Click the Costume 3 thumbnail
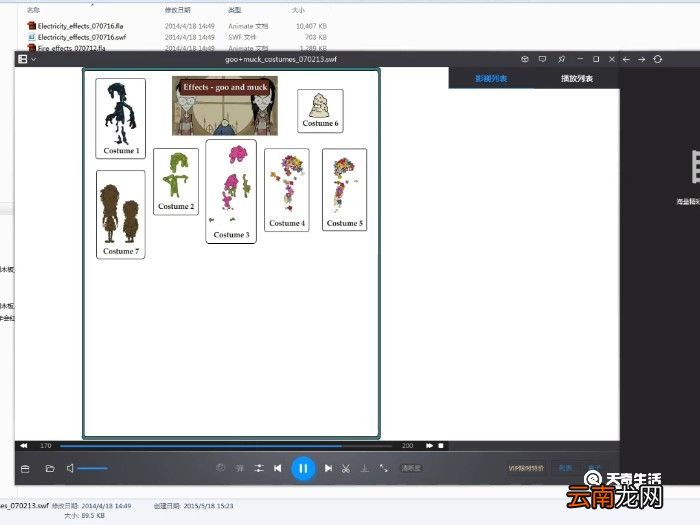The width and height of the screenshot is (700, 525). click(x=231, y=190)
